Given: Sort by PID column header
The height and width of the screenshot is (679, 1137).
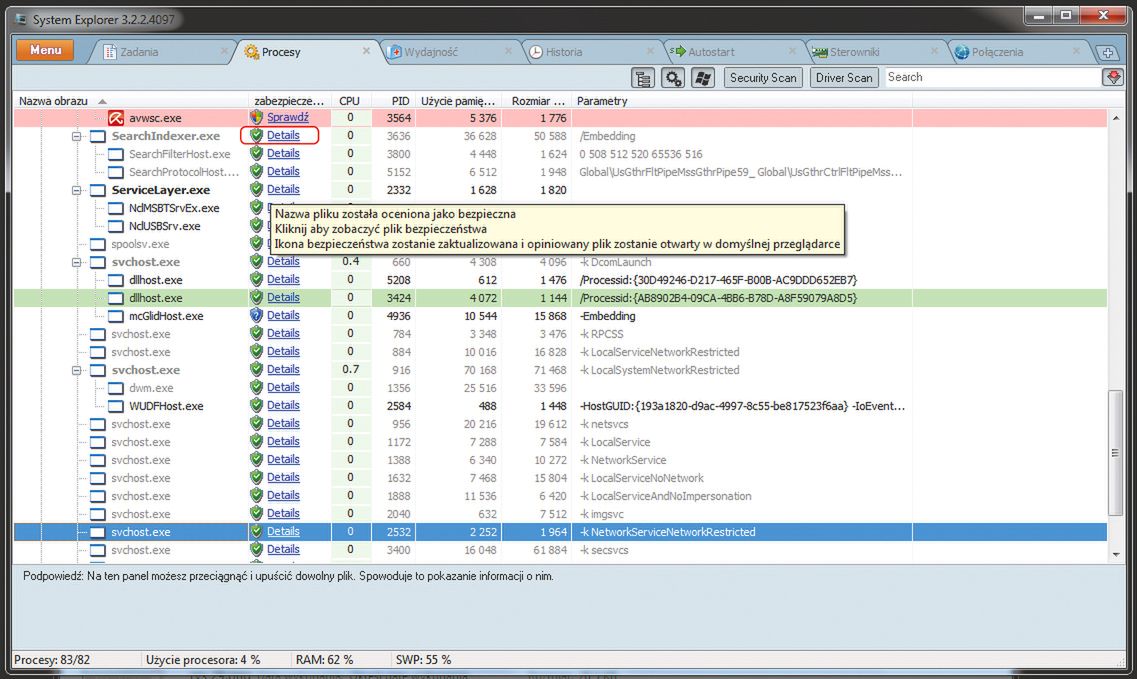Looking at the screenshot, I should [x=400, y=101].
